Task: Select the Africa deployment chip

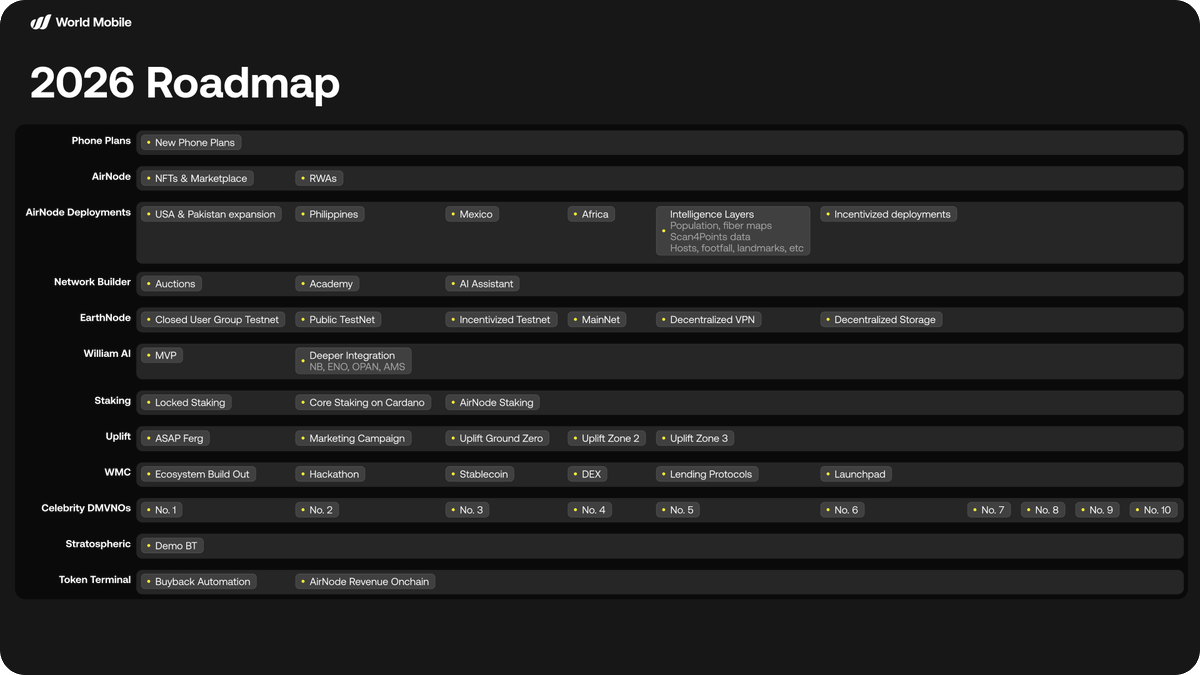Action: pos(591,215)
